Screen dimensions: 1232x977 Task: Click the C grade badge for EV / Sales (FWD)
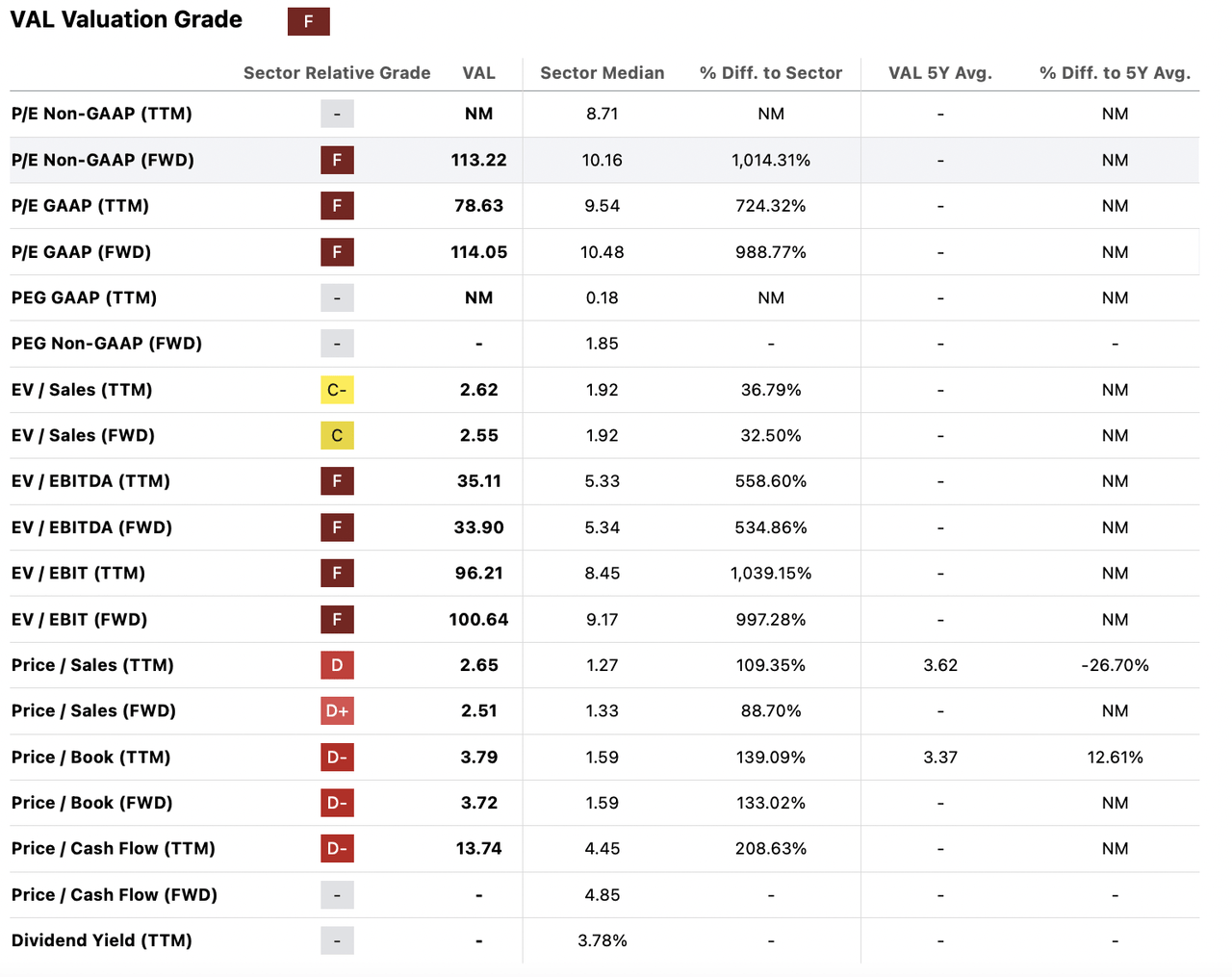pos(337,435)
